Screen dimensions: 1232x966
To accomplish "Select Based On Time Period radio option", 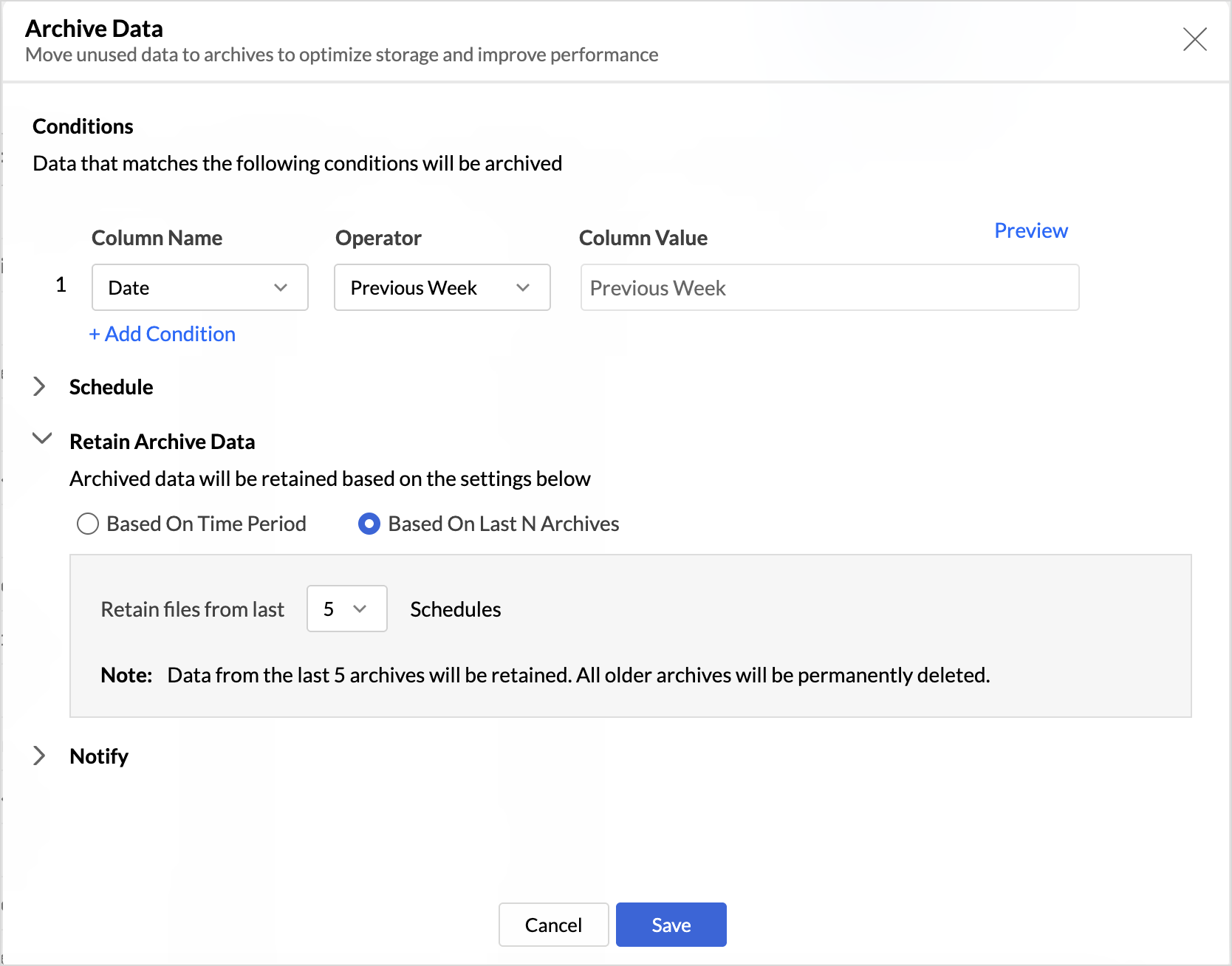I will [x=88, y=524].
